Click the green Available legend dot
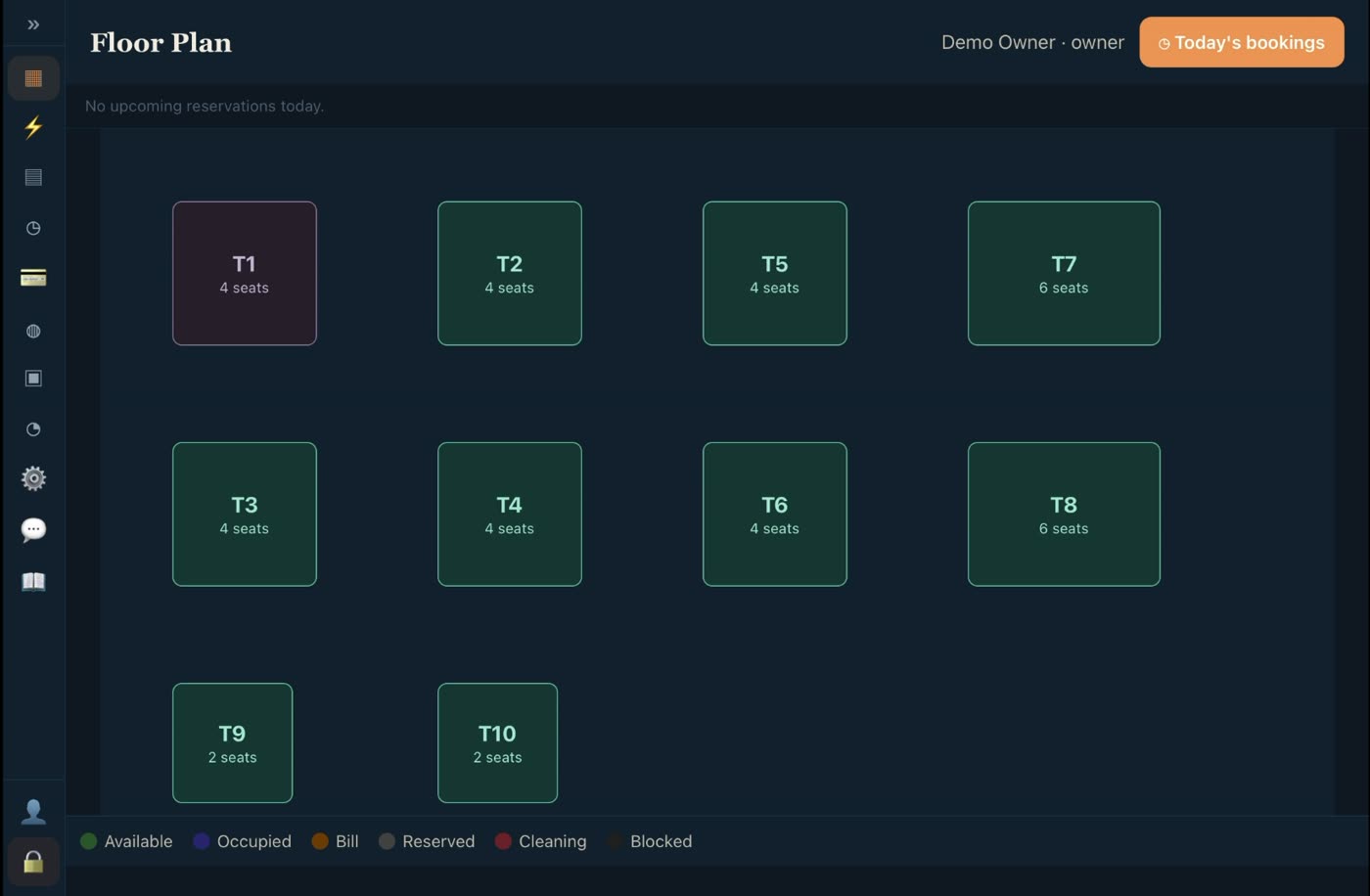Image resolution: width=1370 pixels, height=896 pixels. 88,841
